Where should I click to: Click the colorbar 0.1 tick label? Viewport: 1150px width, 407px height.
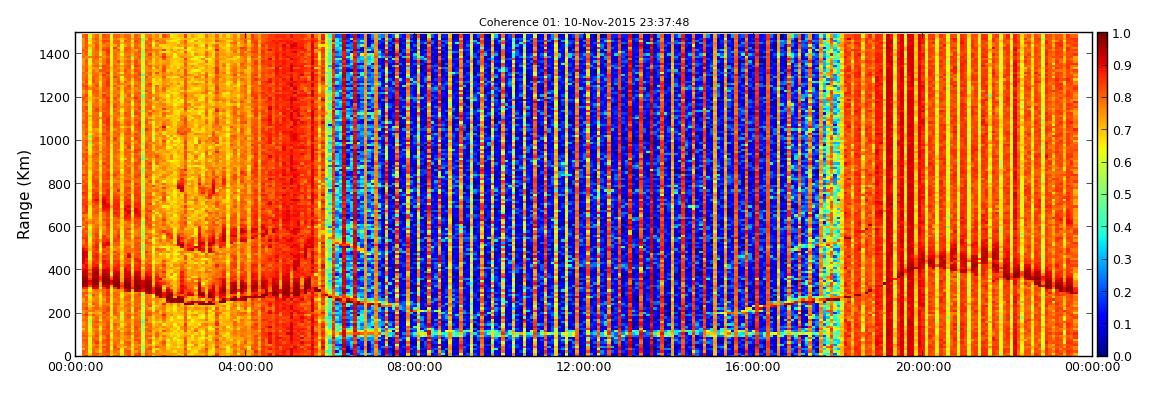1123,324
